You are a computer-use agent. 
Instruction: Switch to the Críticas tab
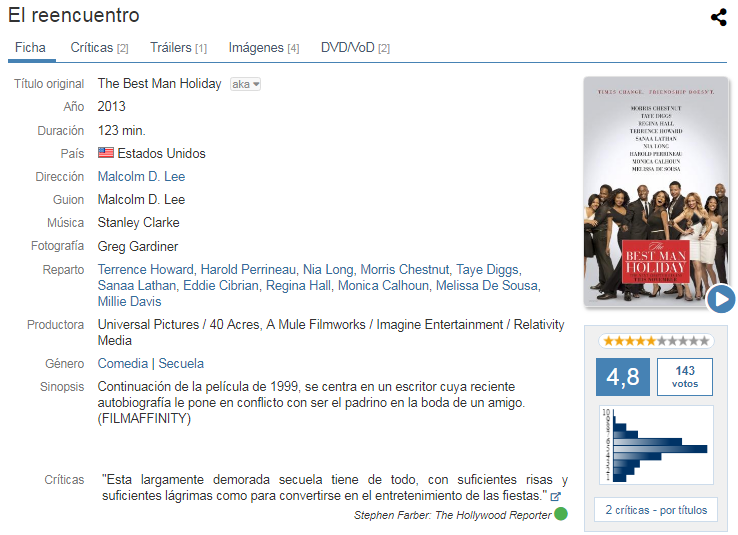click(x=99, y=48)
